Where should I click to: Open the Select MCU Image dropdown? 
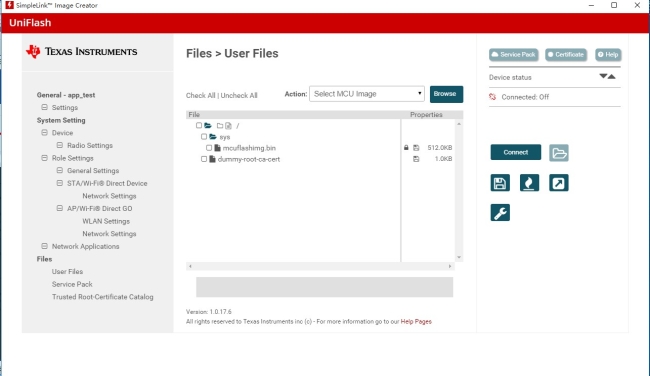pos(367,94)
